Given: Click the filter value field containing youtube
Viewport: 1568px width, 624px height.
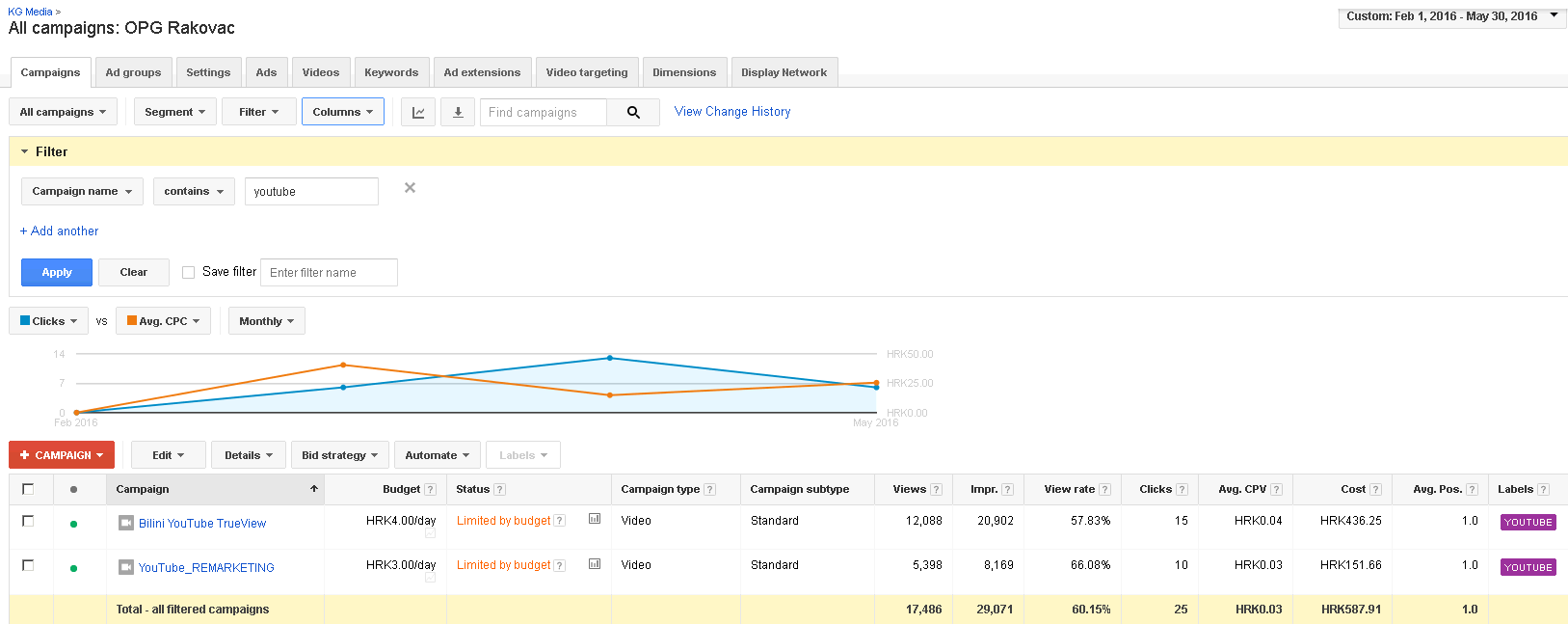Looking at the screenshot, I should (310, 192).
